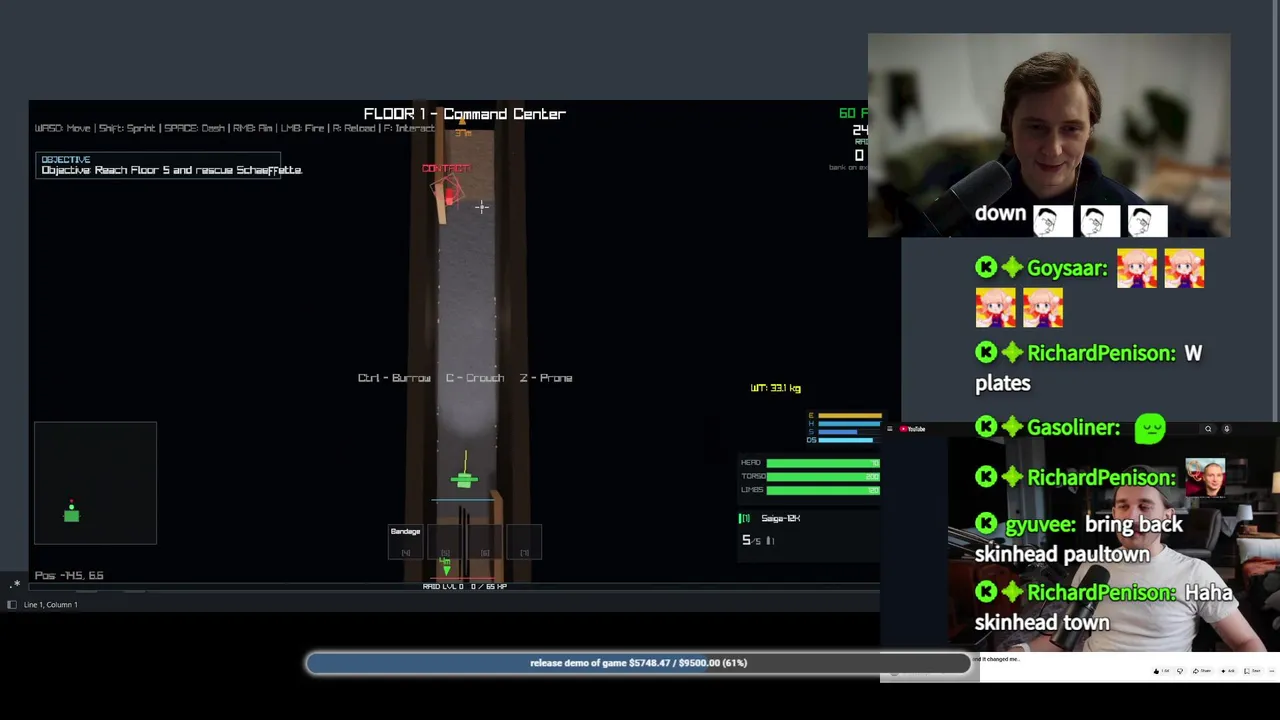Click the small icon at the screen's lower-left edge
Viewport: 1280px width, 720px height.
16,583
